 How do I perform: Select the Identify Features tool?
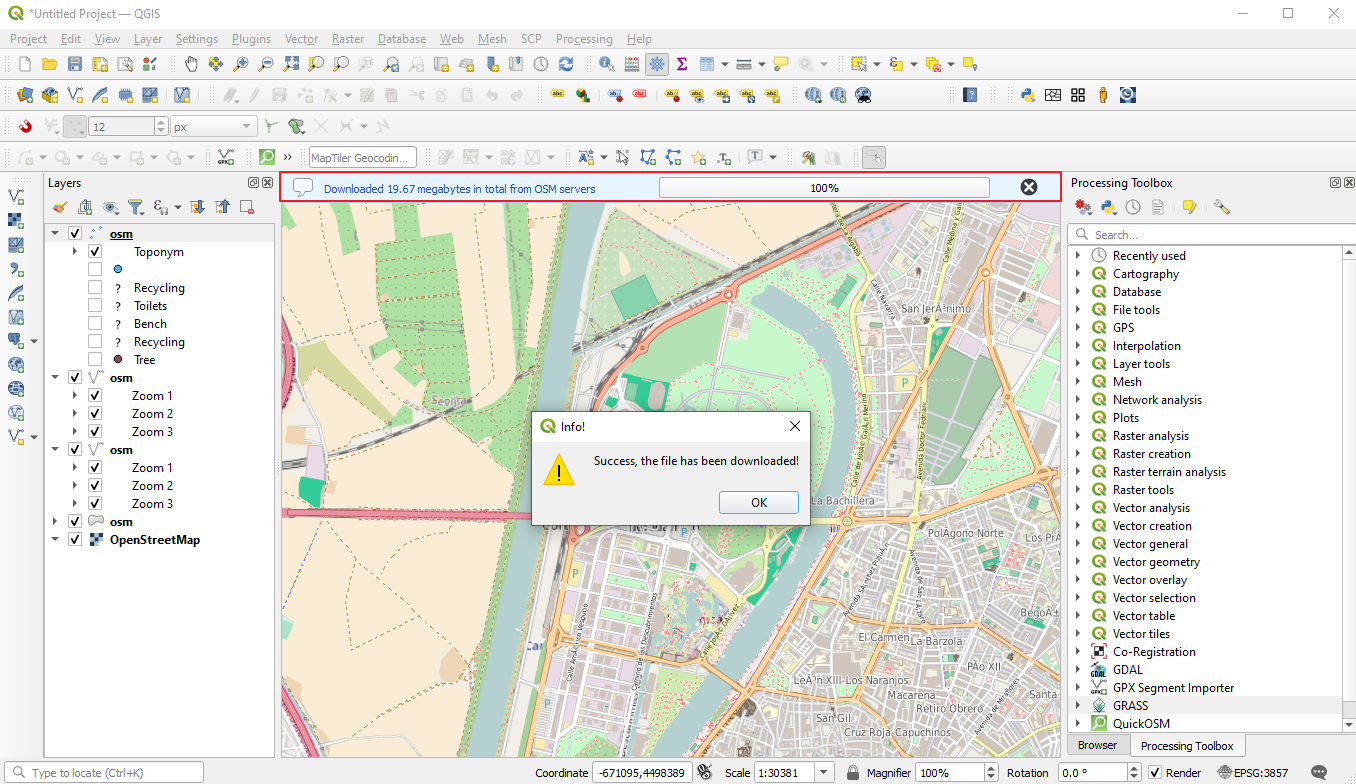[605, 63]
